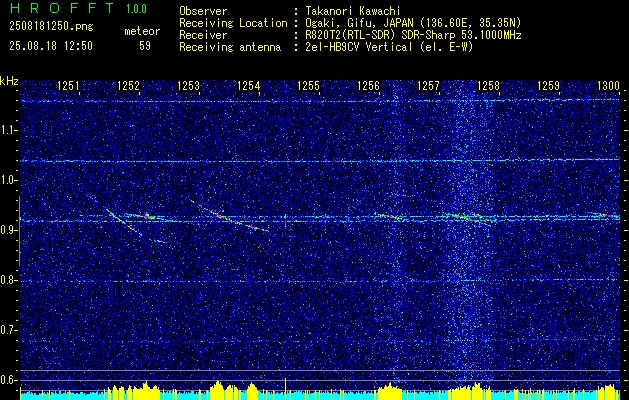Click the 0.8 kHz frequency label
This screenshot has width=629, height=400.
(x=7, y=280)
